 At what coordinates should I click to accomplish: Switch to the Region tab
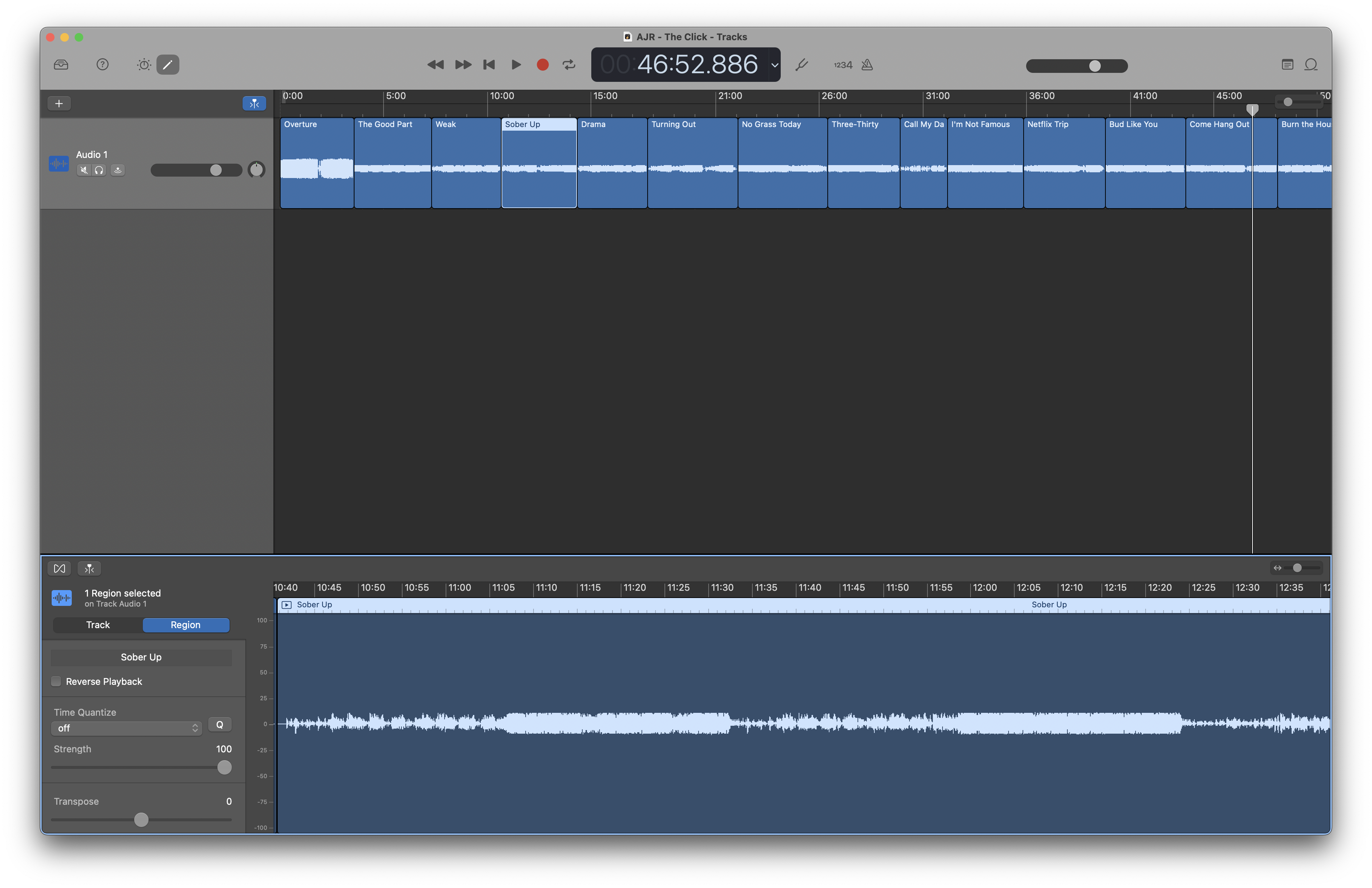click(185, 625)
